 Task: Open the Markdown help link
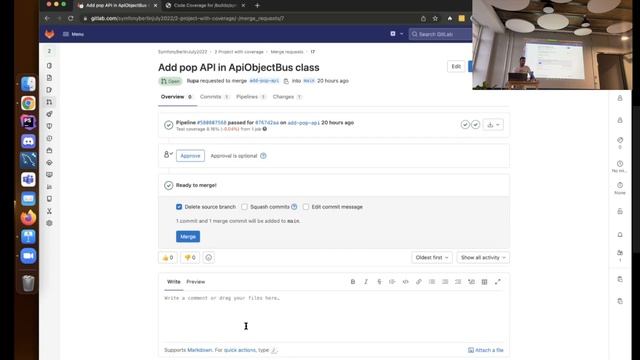(200, 350)
